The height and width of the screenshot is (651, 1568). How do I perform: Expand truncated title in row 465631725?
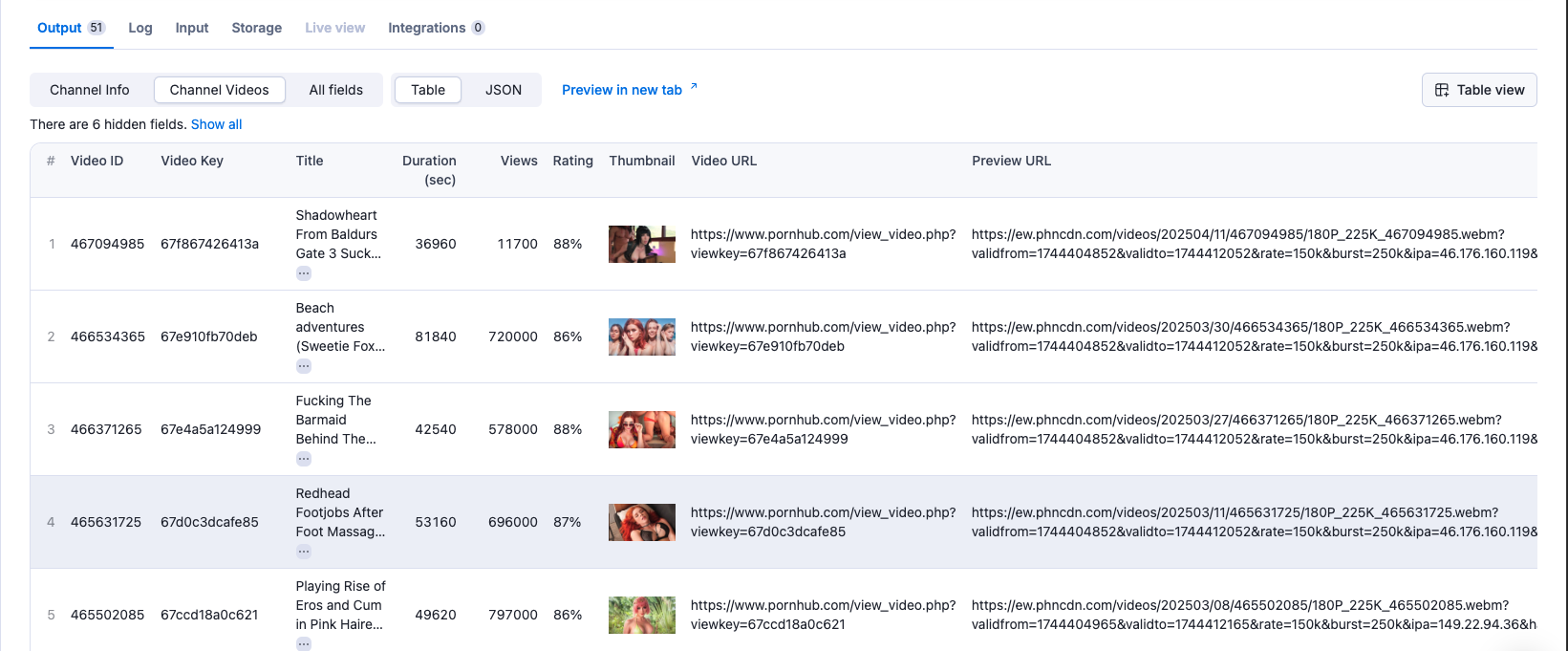pyautogui.click(x=304, y=552)
